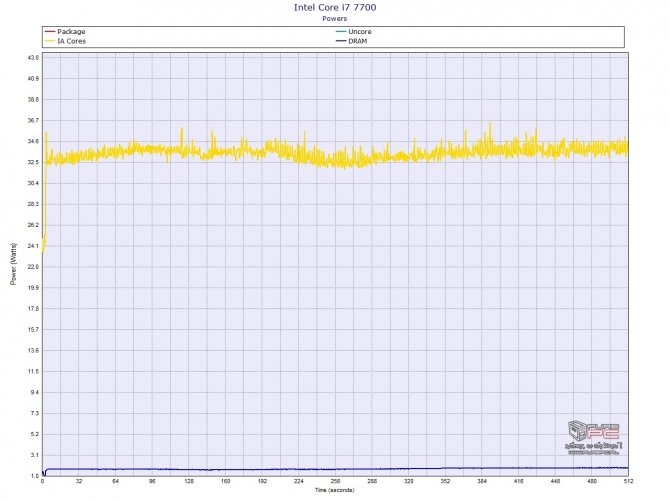Click the 512 x-axis tick label
Image resolution: width=670 pixels, height=502 pixels.
[x=629, y=481]
